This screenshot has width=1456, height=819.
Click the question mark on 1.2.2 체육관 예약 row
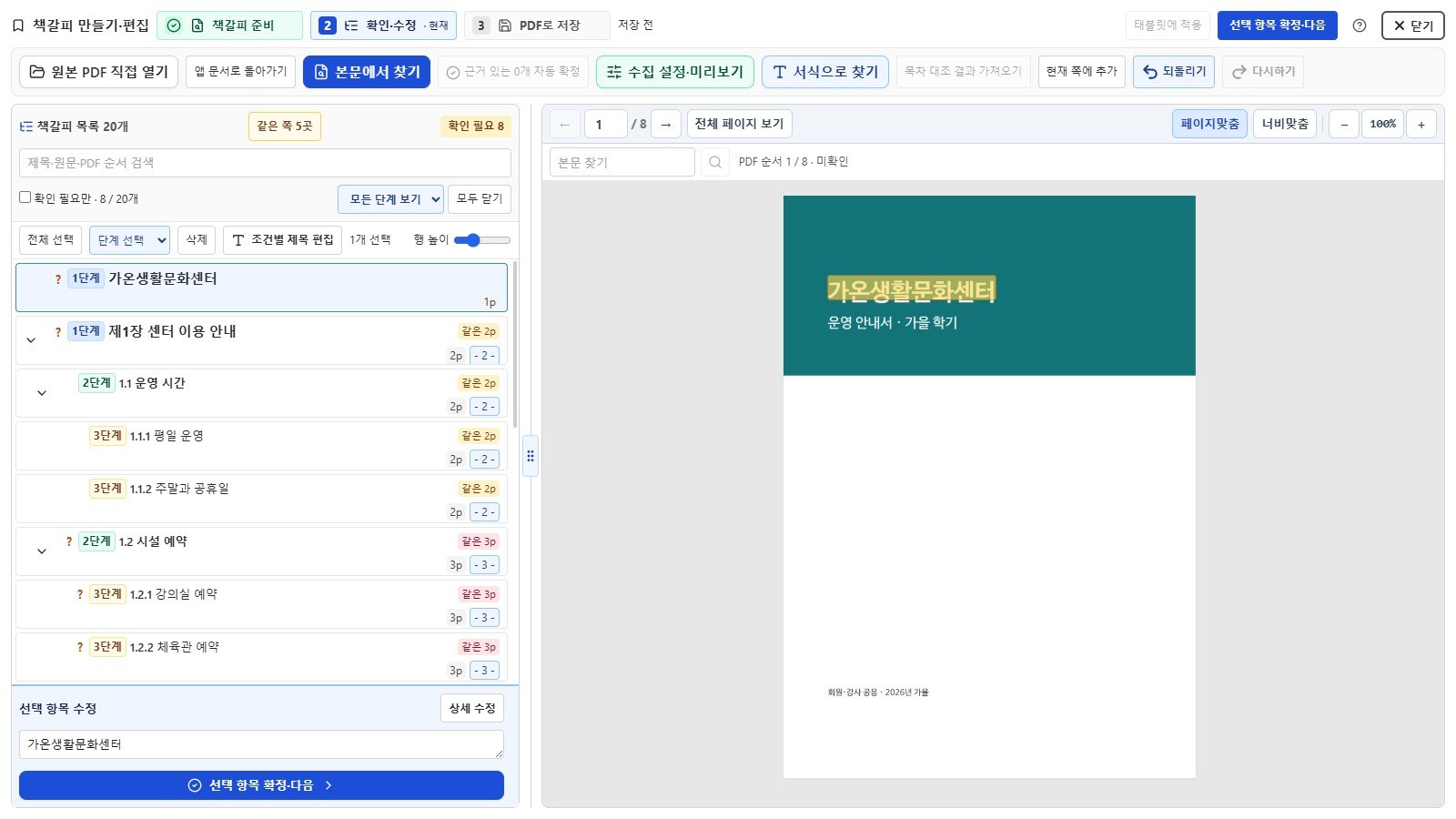[80, 647]
